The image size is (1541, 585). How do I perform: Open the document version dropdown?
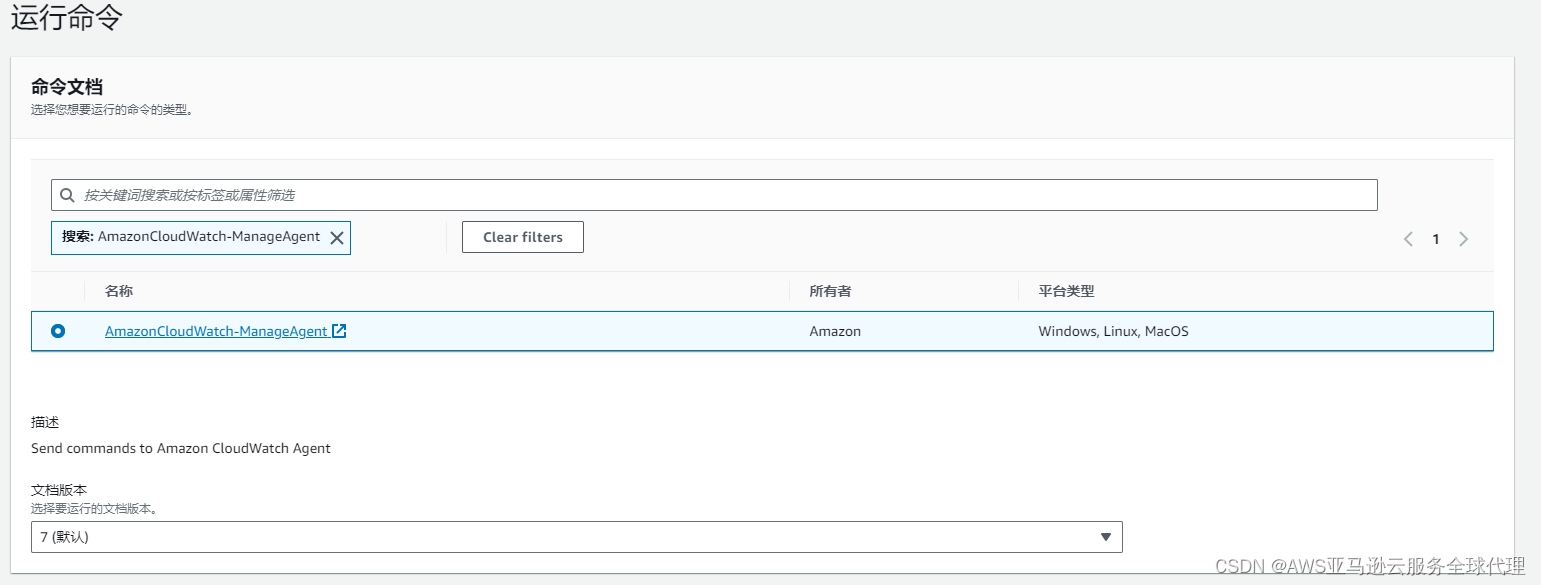click(x=577, y=537)
